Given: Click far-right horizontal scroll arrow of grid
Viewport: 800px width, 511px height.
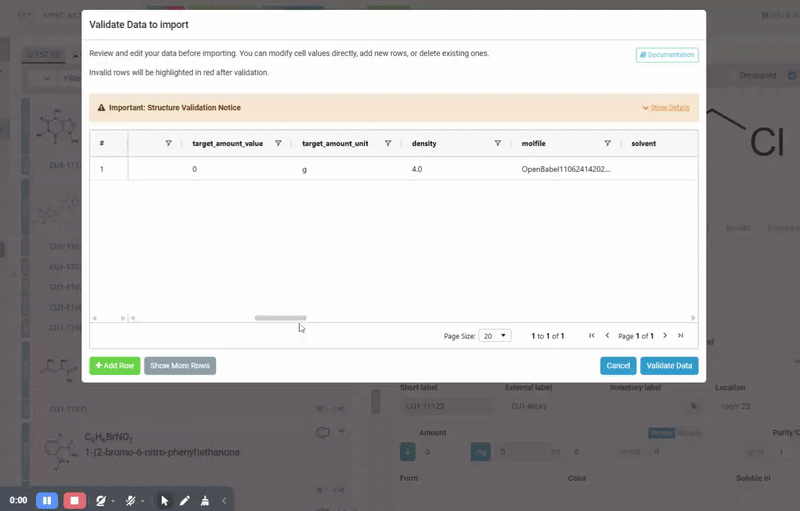Looking at the screenshot, I should tap(693, 318).
